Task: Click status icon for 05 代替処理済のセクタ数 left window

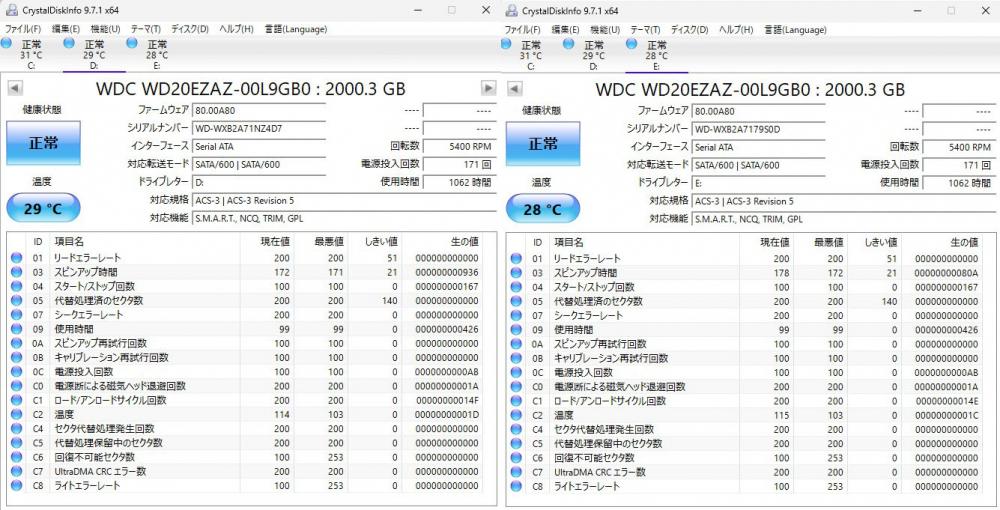Action: coord(17,300)
